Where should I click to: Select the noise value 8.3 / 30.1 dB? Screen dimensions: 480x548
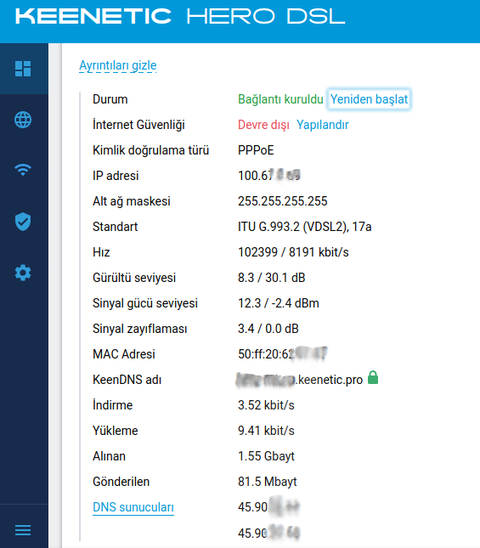[x=272, y=278]
